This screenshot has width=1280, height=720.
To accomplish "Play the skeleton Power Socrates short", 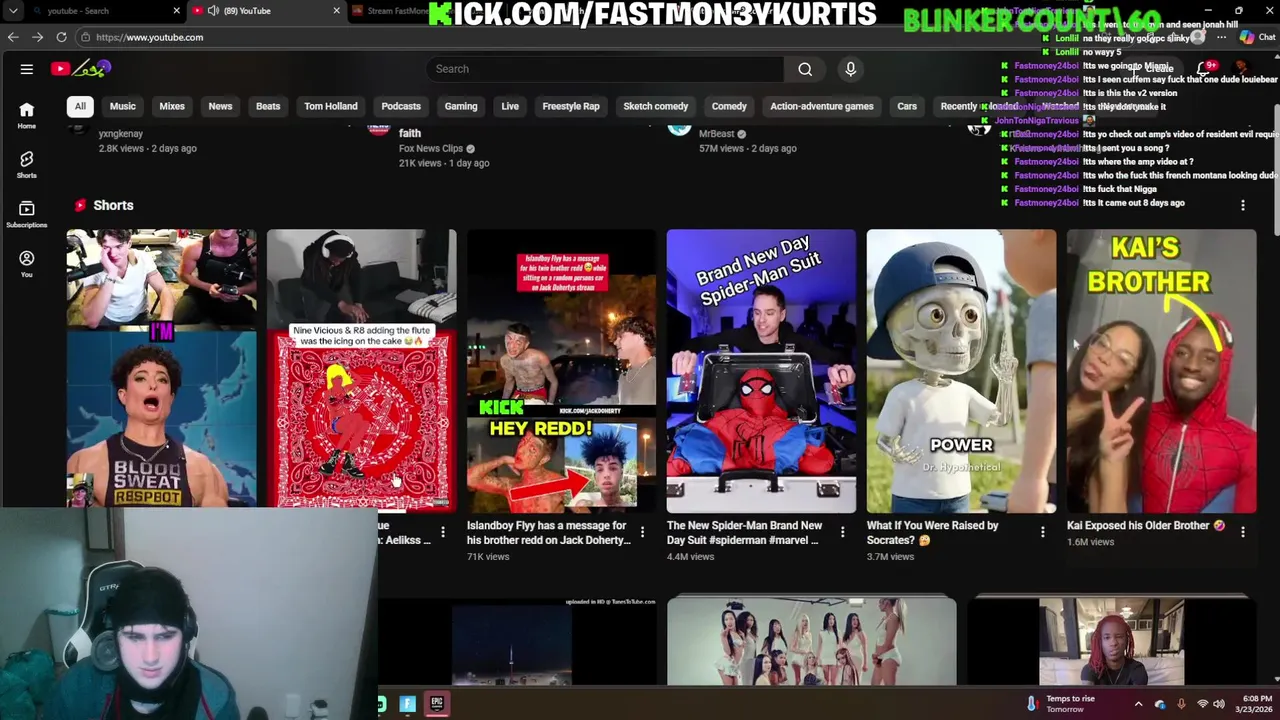I will click(x=962, y=371).
